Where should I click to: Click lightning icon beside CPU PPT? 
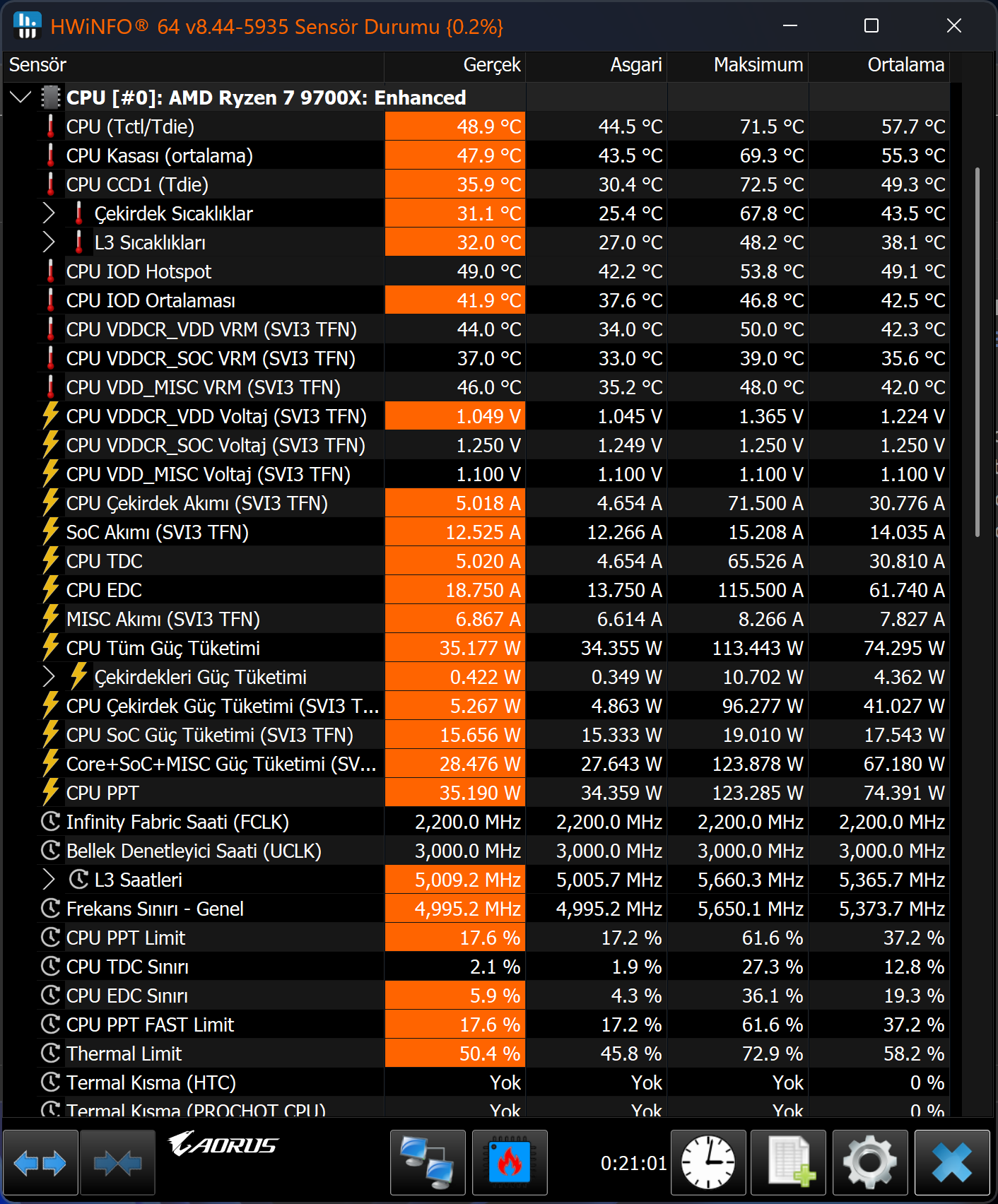click(50, 793)
